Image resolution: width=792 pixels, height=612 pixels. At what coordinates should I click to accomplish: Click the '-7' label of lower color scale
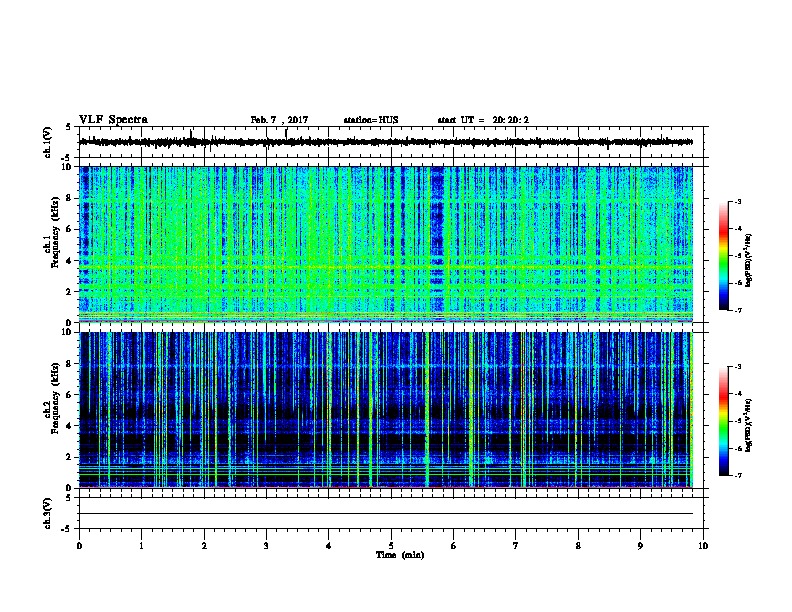pos(737,476)
